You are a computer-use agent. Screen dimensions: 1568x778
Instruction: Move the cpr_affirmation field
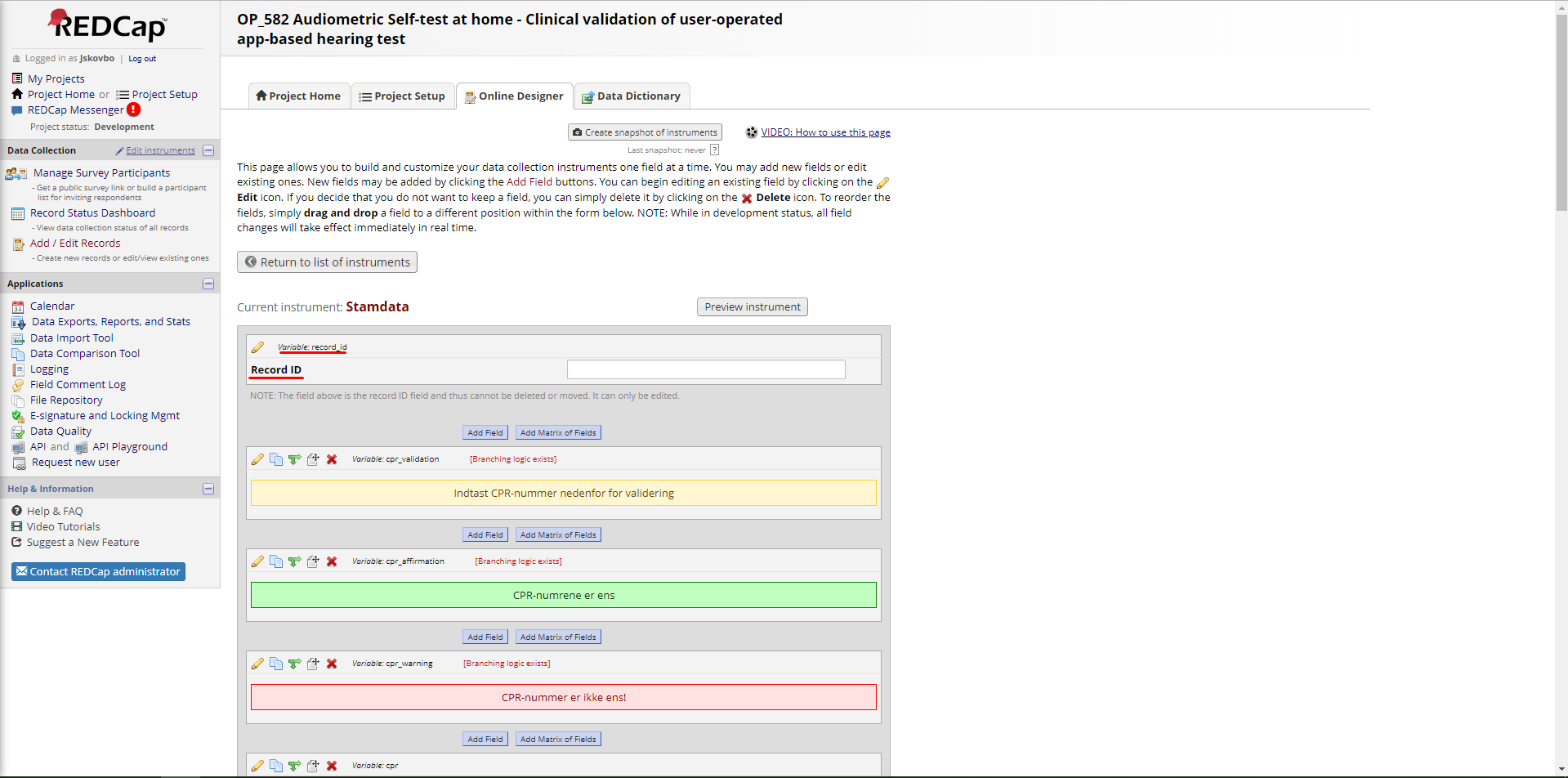point(313,561)
